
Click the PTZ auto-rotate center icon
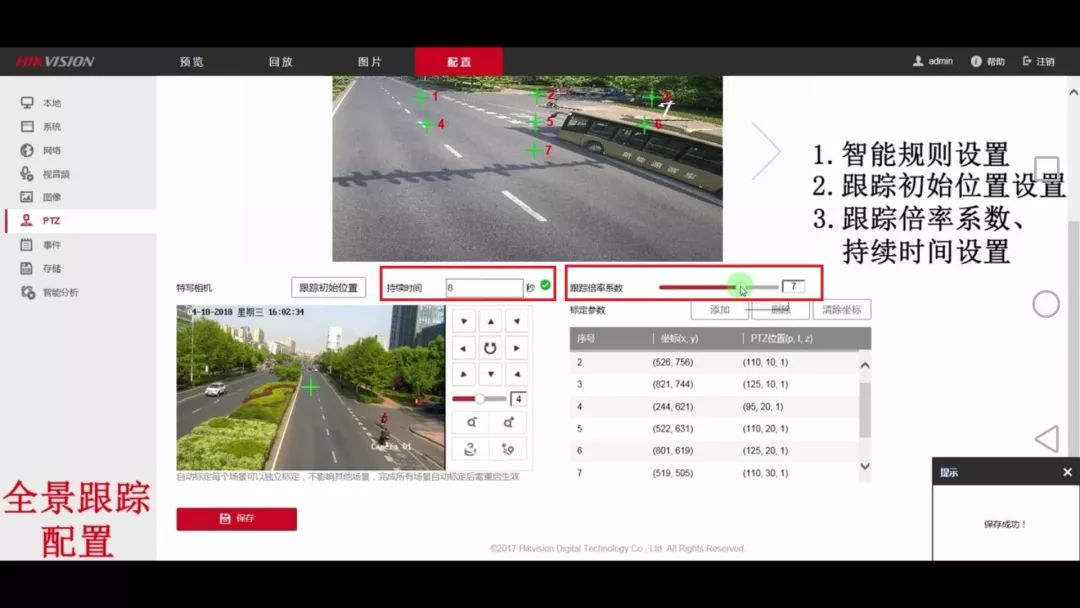[490, 348]
